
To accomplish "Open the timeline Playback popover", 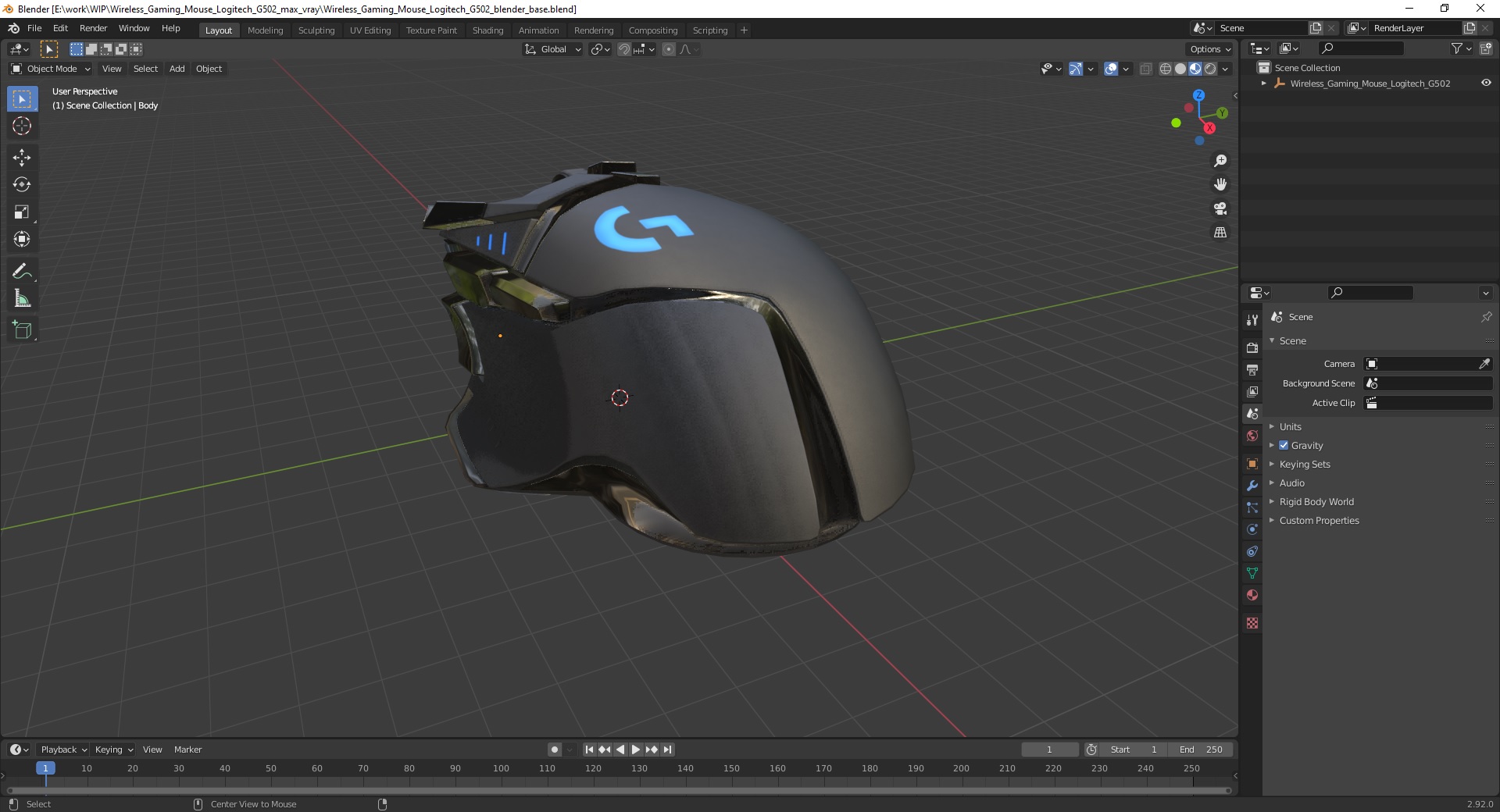I will [x=63, y=750].
